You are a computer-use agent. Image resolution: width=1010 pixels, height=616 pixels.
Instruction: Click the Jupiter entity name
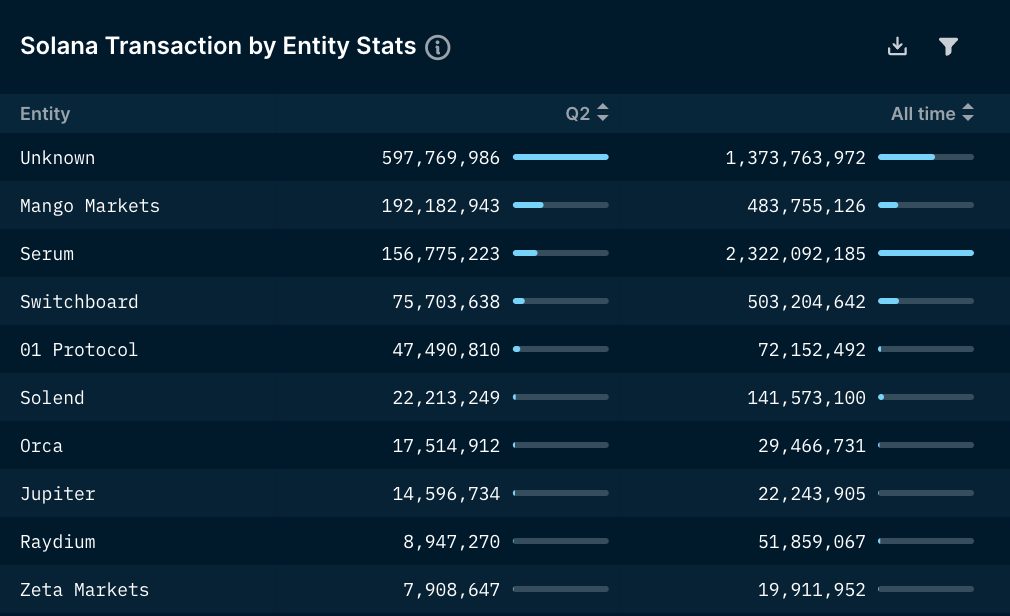click(58, 494)
